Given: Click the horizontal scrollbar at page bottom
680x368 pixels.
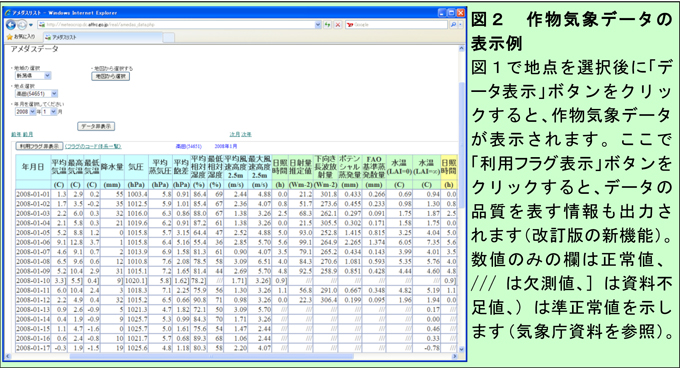Looking at the screenshot, I should tap(230, 356).
